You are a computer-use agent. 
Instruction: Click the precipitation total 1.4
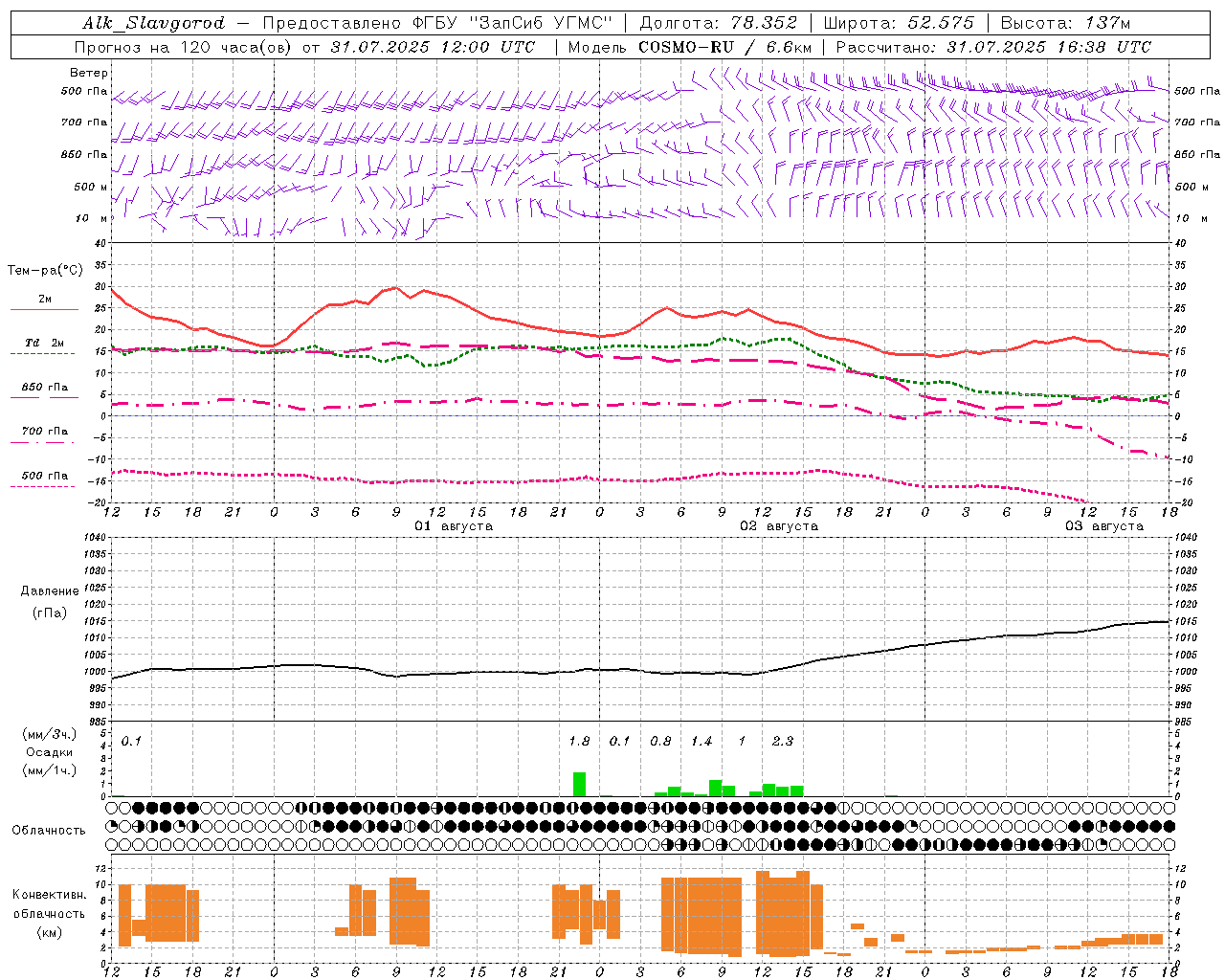(702, 742)
